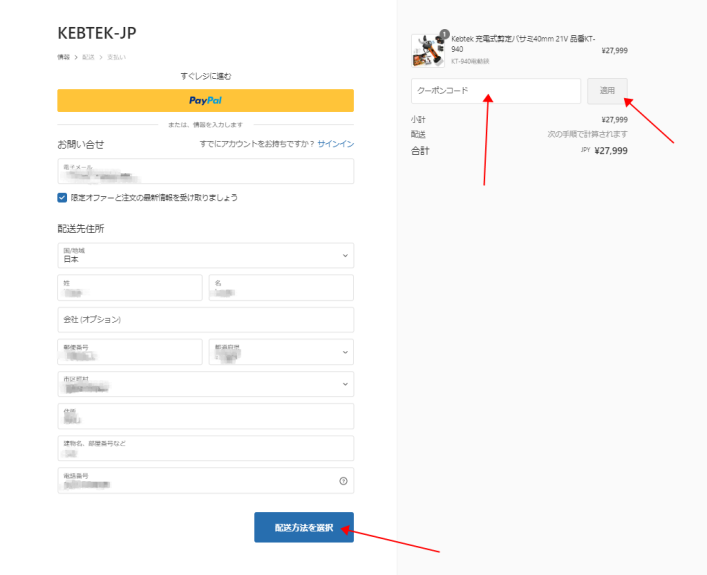Click the 建物名、部屋番号など building field
Screen dimensions: 707x575
pos(205,448)
